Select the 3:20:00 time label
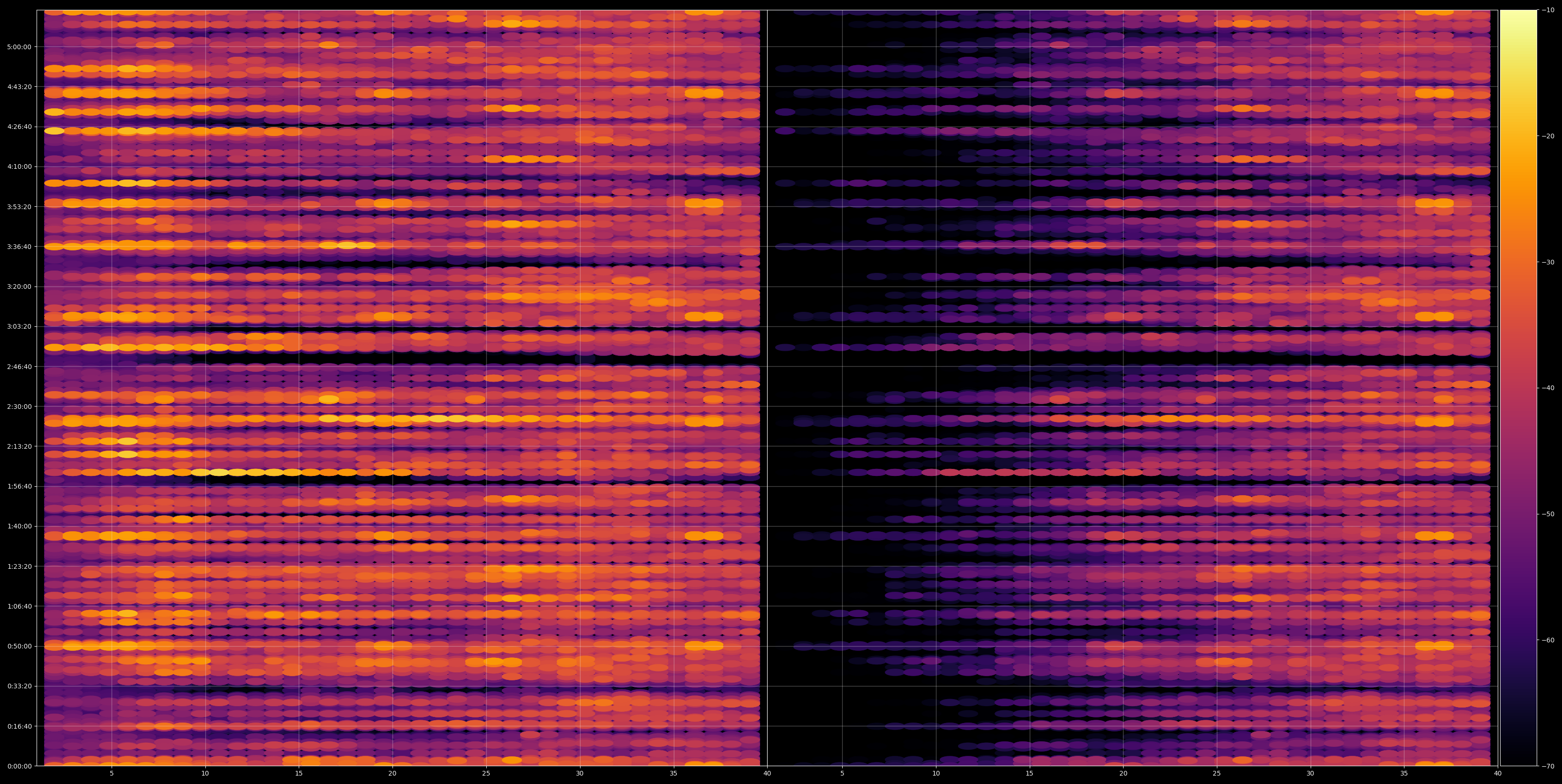 (x=19, y=286)
